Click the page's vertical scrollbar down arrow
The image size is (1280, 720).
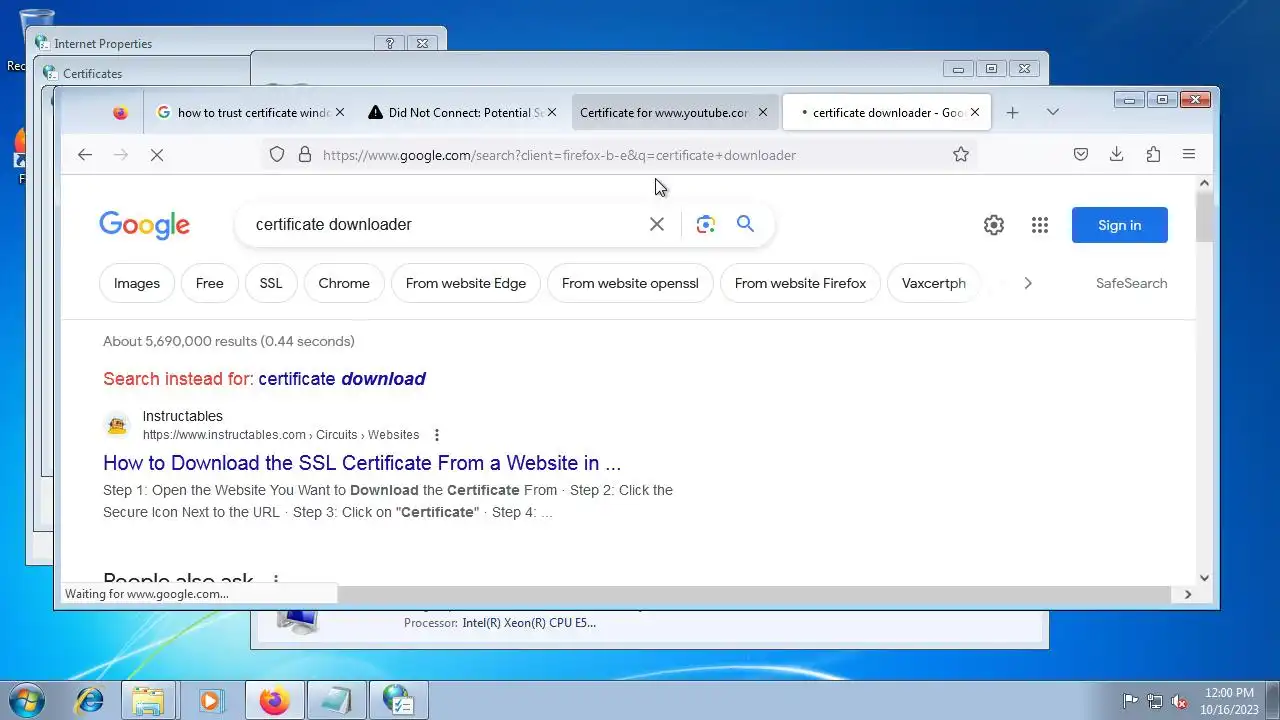[x=1204, y=577]
